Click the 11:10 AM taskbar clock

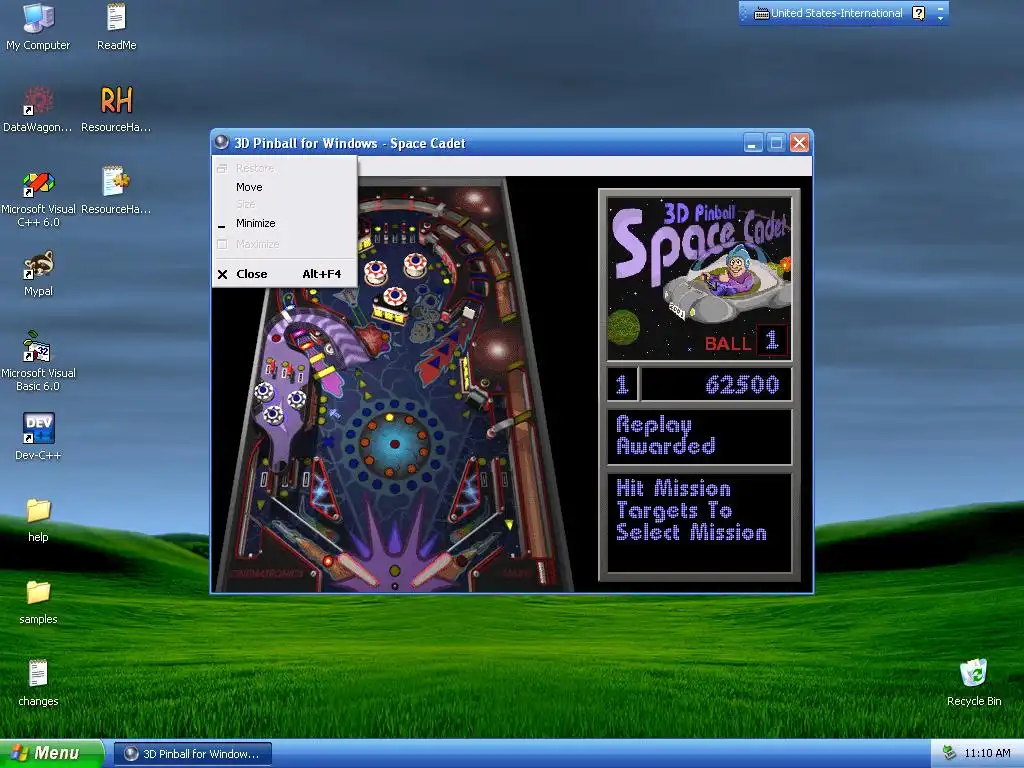coord(987,754)
